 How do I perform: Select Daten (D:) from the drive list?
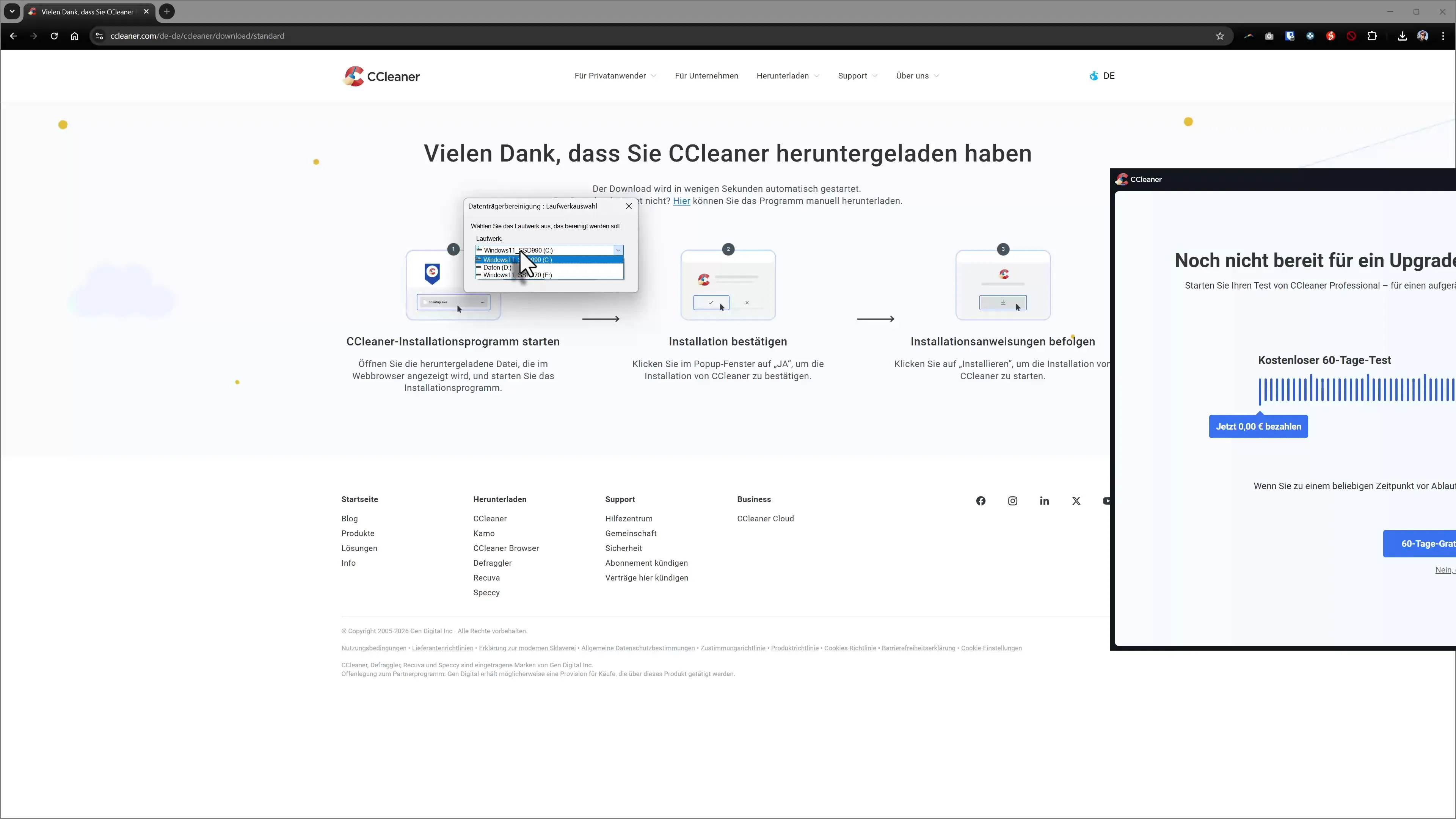point(497,267)
